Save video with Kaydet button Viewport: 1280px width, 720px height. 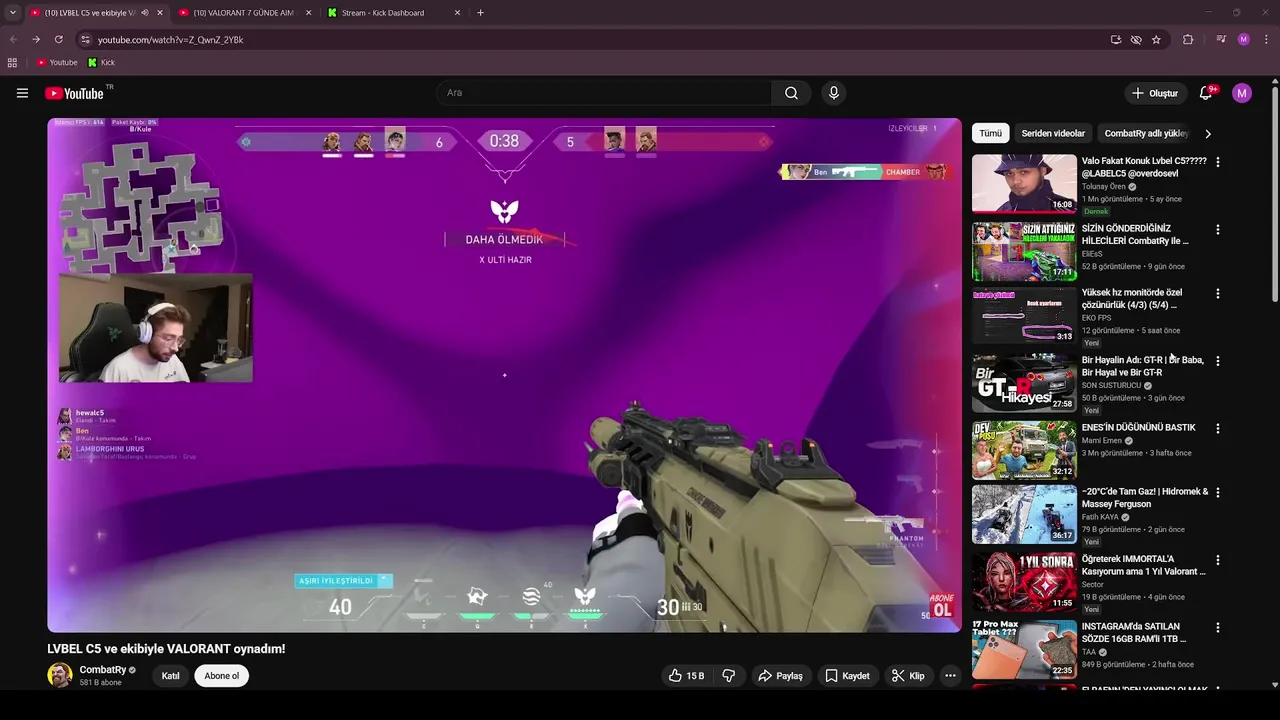pos(847,676)
